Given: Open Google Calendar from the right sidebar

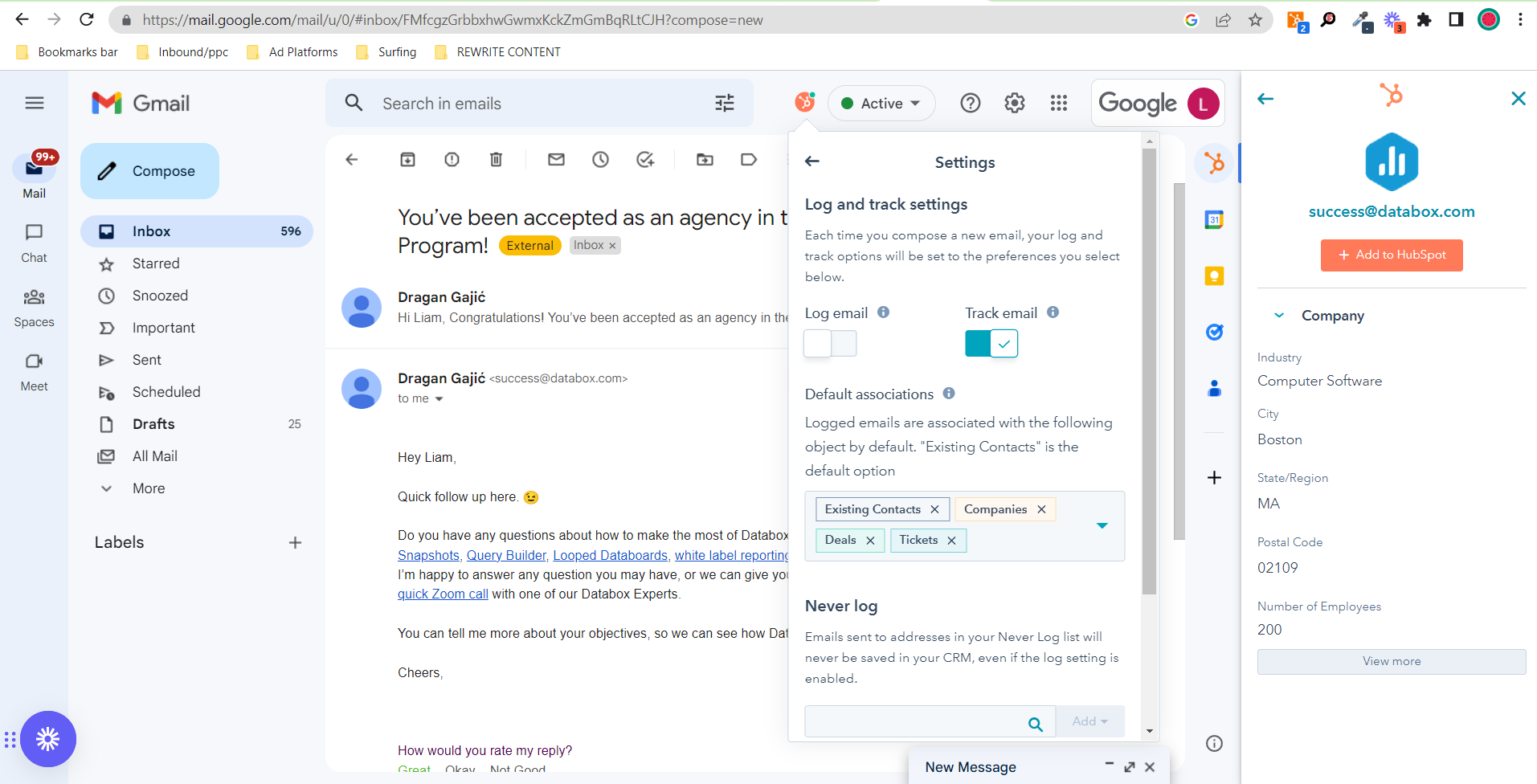Looking at the screenshot, I should pyautogui.click(x=1214, y=219).
